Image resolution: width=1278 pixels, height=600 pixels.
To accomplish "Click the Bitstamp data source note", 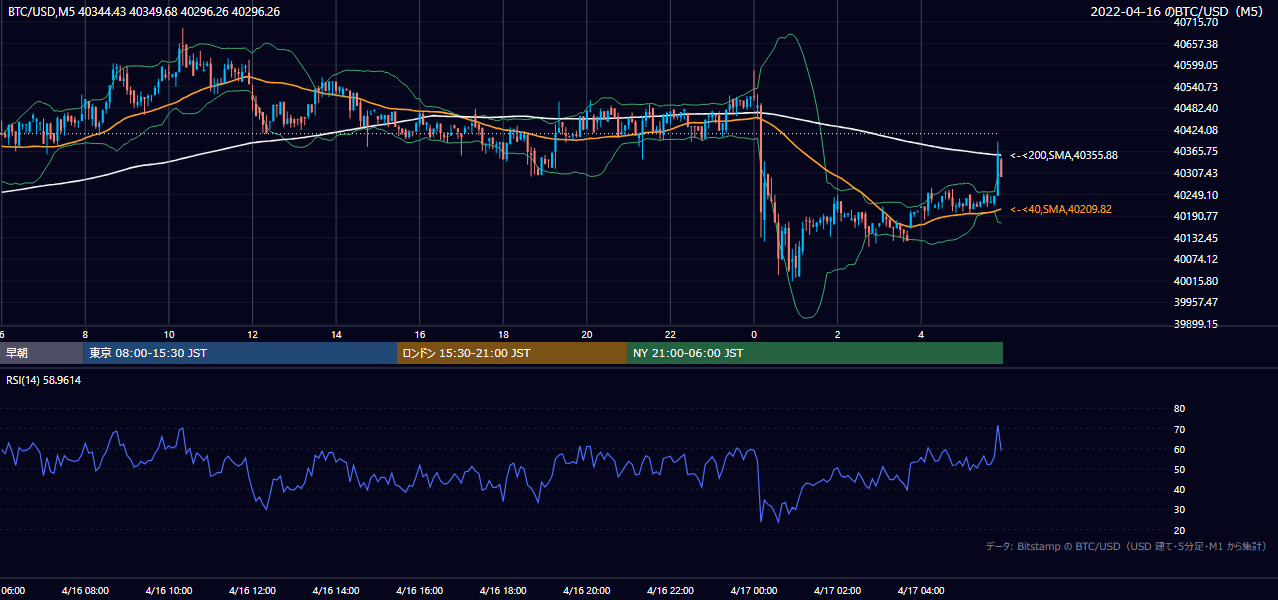I will click(x=1126, y=546).
